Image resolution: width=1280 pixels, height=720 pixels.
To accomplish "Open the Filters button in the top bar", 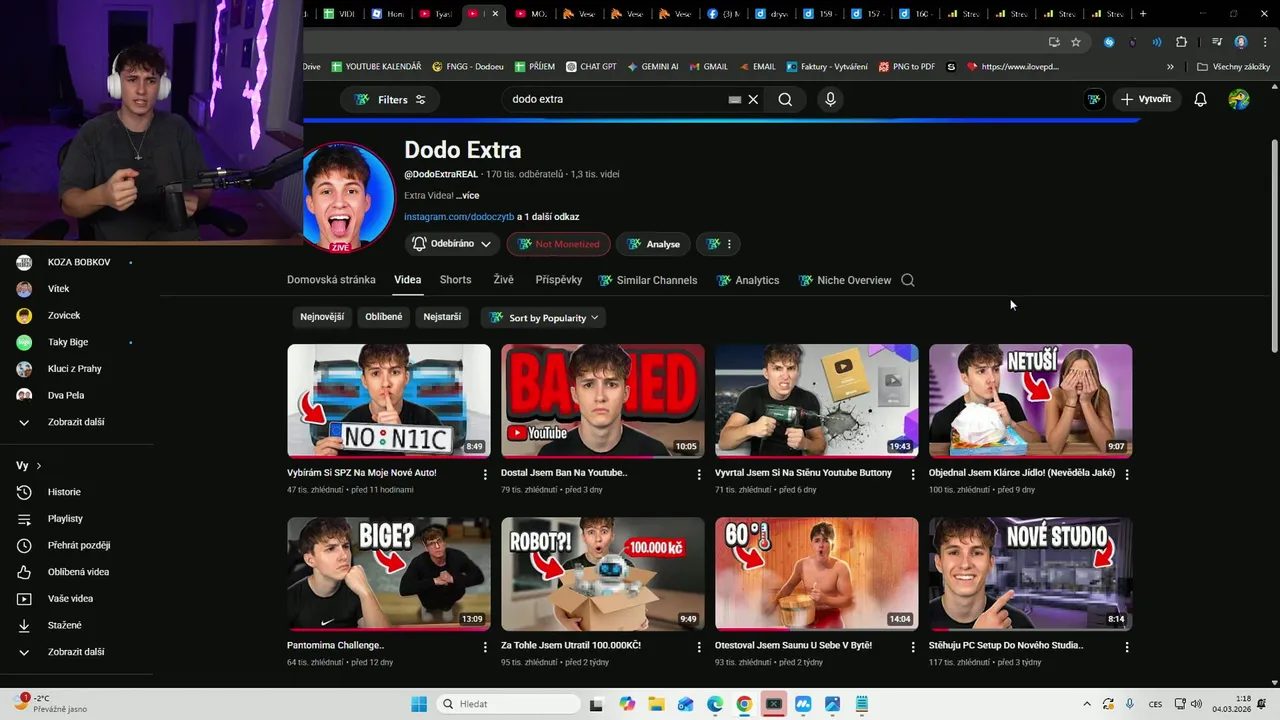I will (x=390, y=99).
